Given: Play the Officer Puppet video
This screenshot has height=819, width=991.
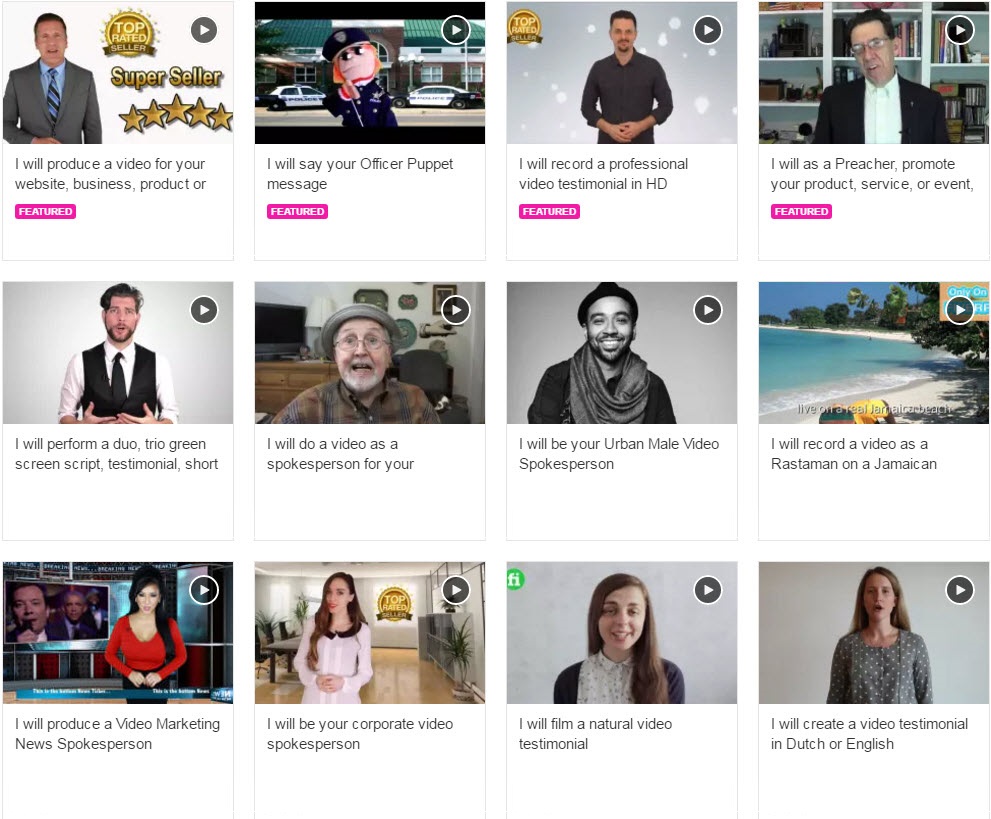Looking at the screenshot, I should [456, 30].
